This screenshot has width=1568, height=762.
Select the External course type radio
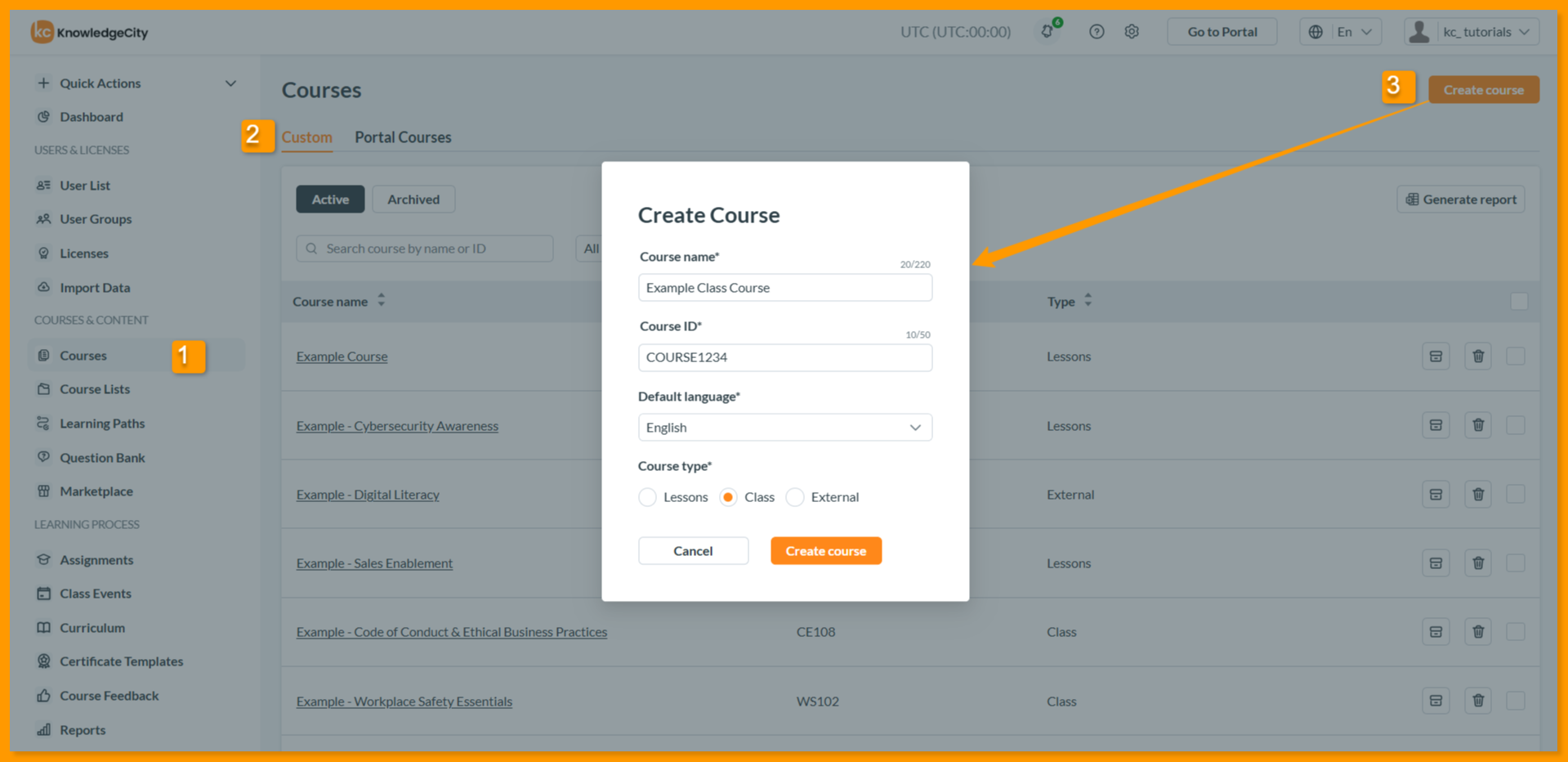[795, 497]
